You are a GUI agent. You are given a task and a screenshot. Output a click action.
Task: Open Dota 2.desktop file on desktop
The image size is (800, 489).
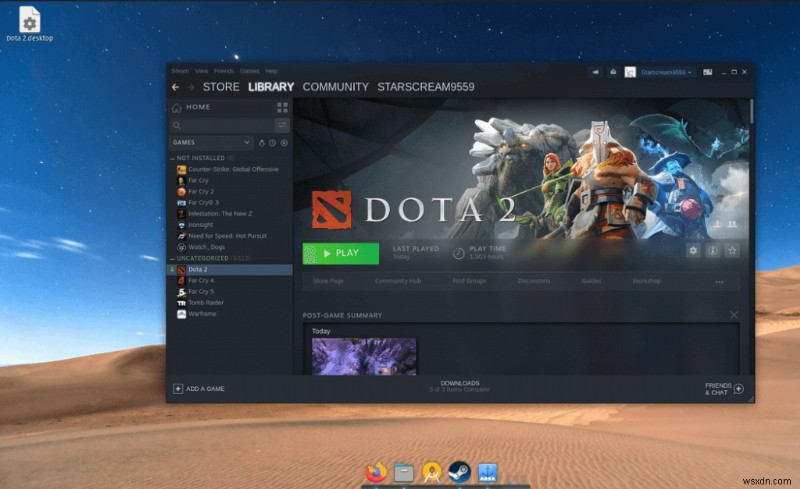coord(30,24)
